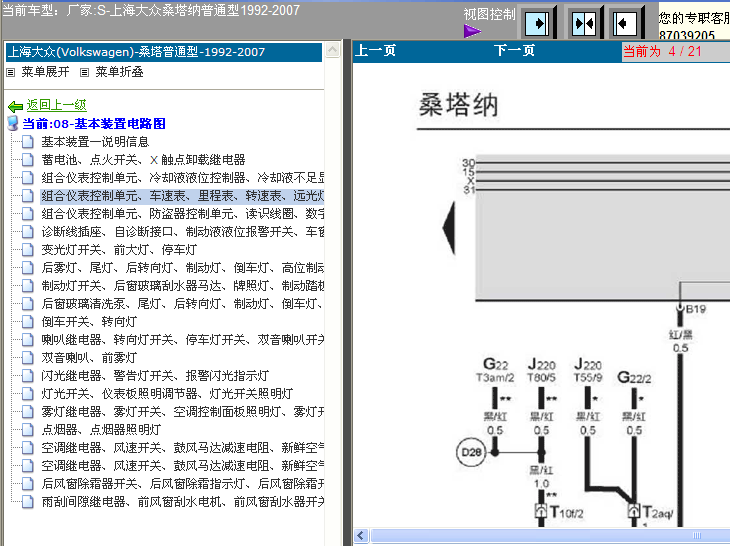The image size is (730, 546).
Task: Select current node 当前:08-基本装置电路图
Action: pyautogui.click(x=94, y=124)
